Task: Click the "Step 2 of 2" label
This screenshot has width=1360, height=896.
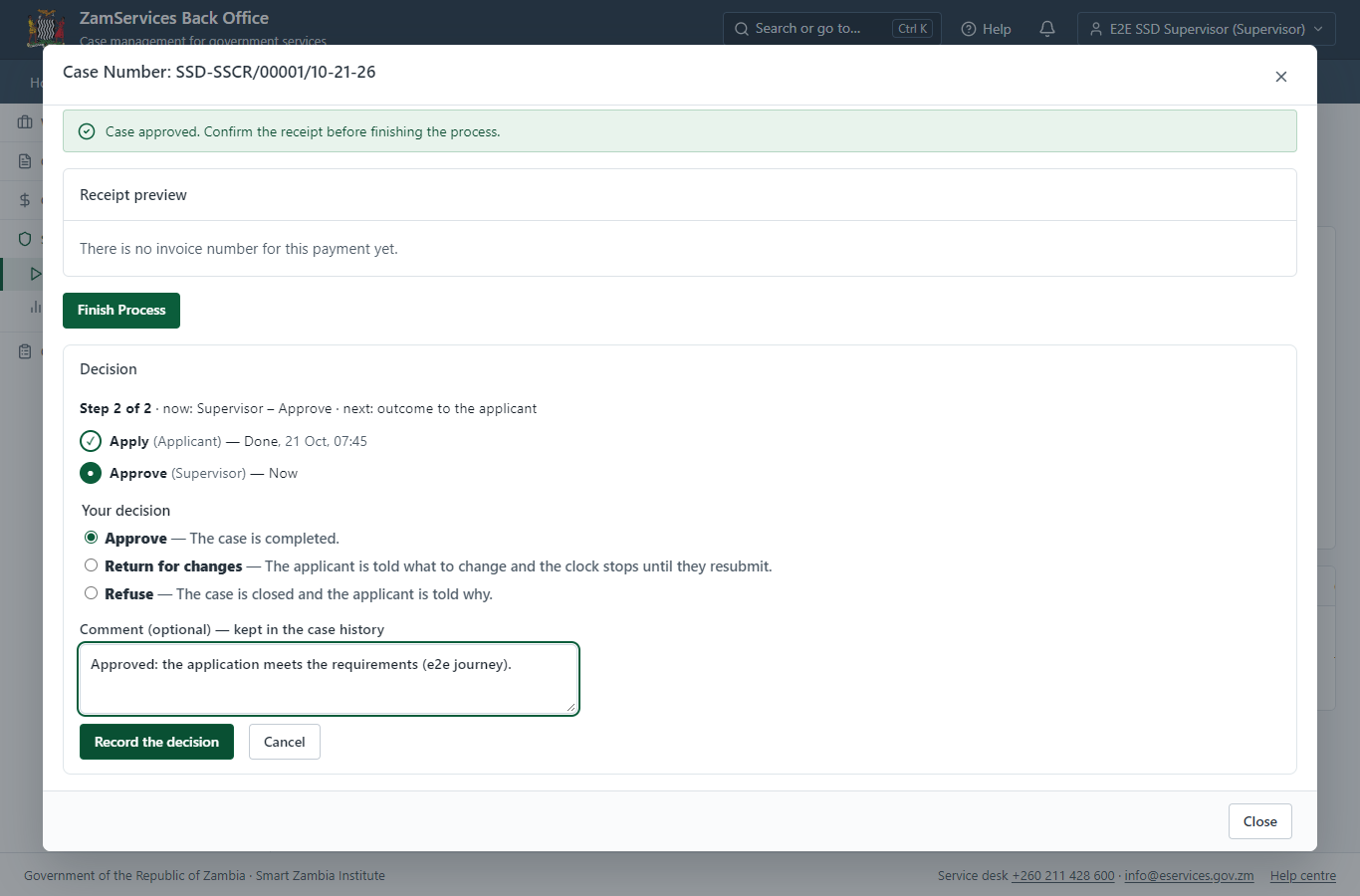Action: click(115, 408)
